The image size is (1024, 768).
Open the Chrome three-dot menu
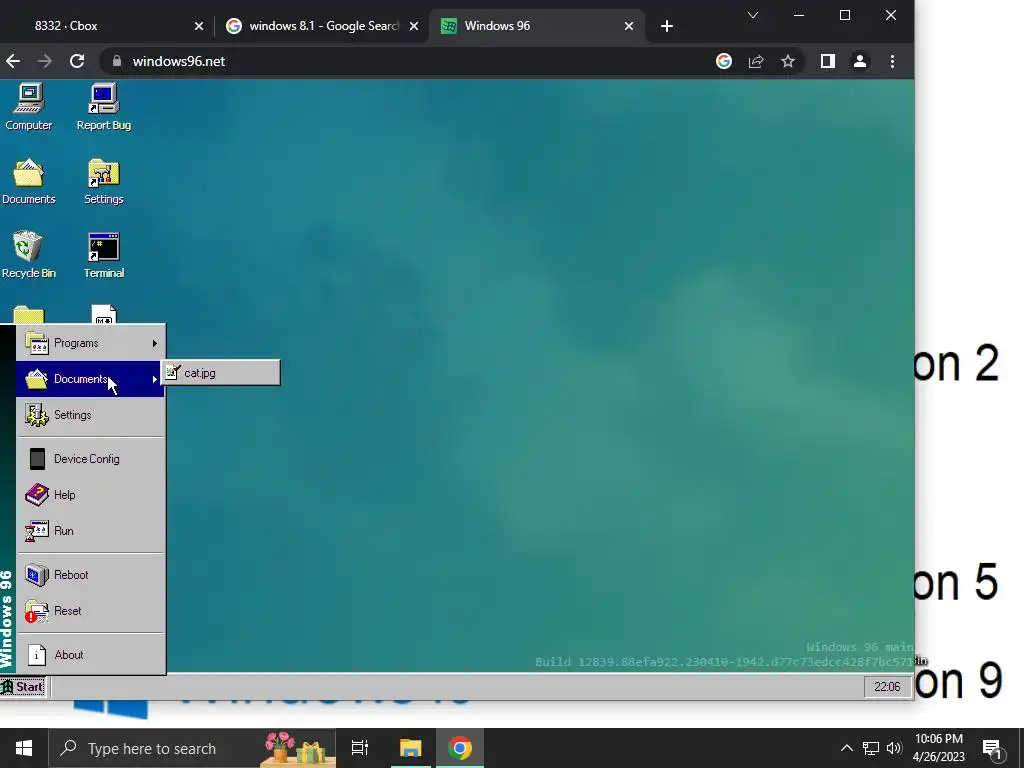pyautogui.click(x=892, y=61)
